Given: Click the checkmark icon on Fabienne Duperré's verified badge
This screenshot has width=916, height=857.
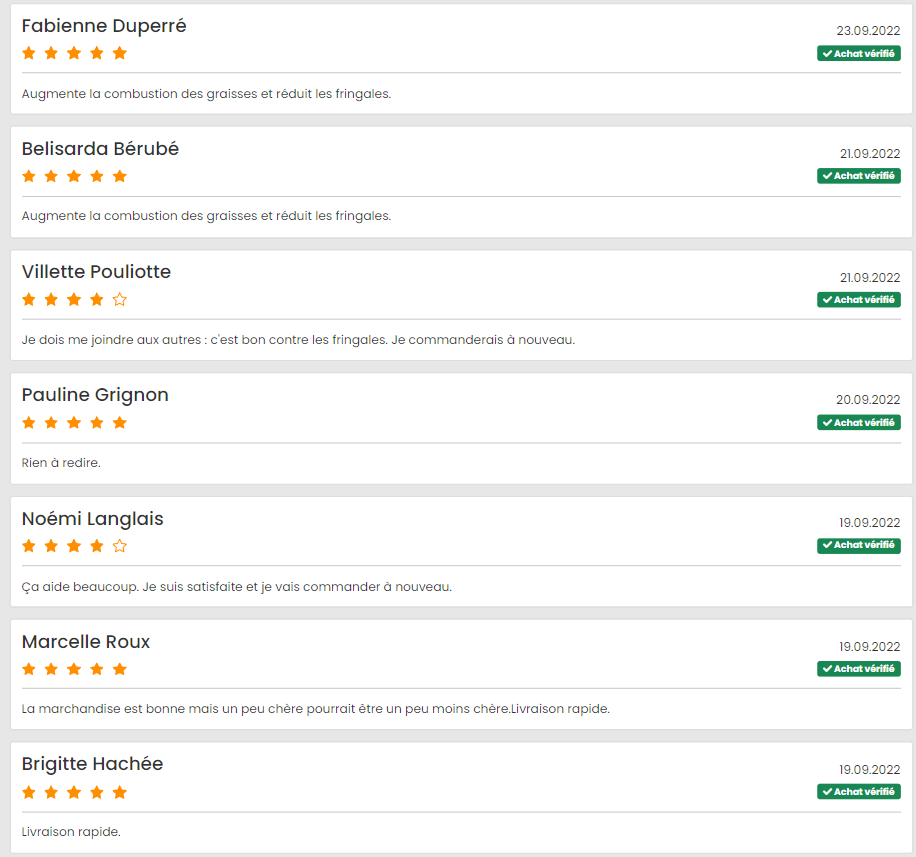Looking at the screenshot, I should pyautogui.click(x=826, y=53).
